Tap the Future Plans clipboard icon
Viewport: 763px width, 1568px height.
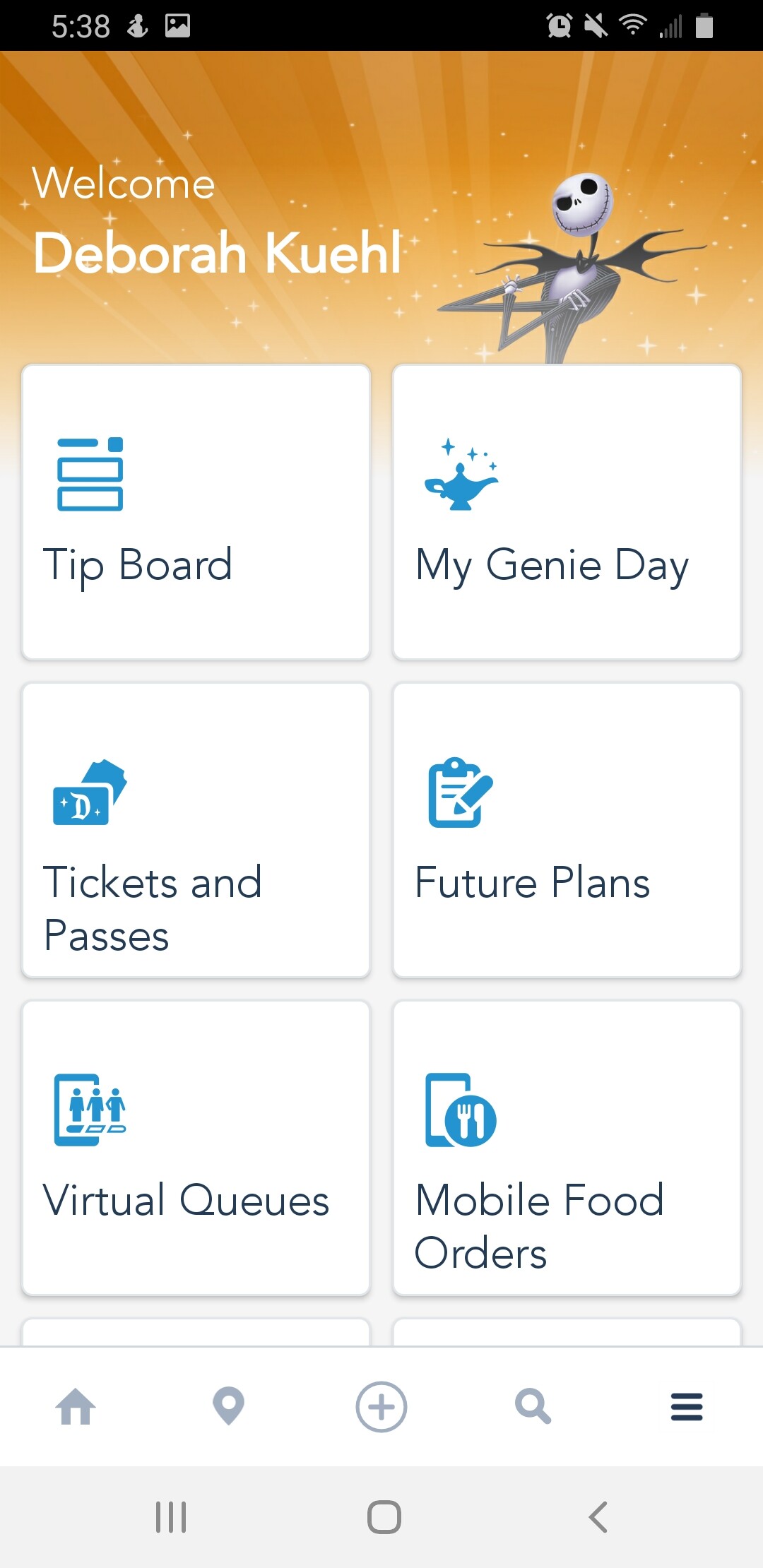(x=460, y=792)
